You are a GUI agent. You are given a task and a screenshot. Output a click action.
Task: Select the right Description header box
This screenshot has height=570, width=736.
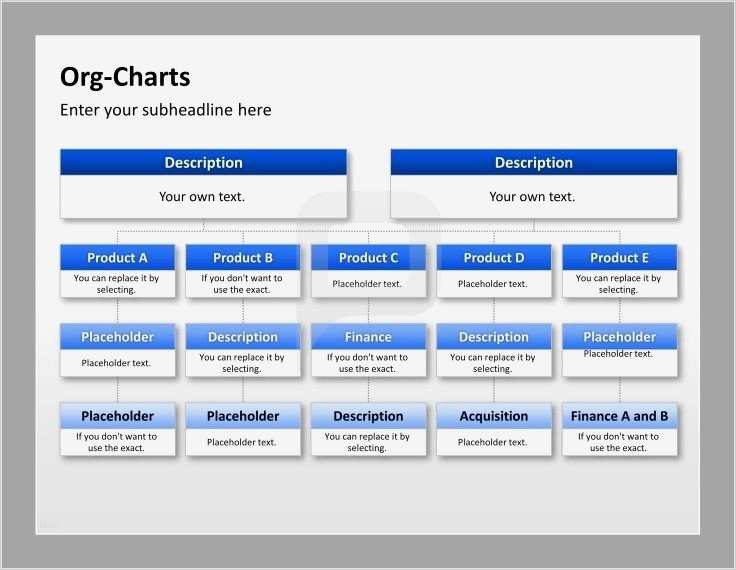(534, 162)
